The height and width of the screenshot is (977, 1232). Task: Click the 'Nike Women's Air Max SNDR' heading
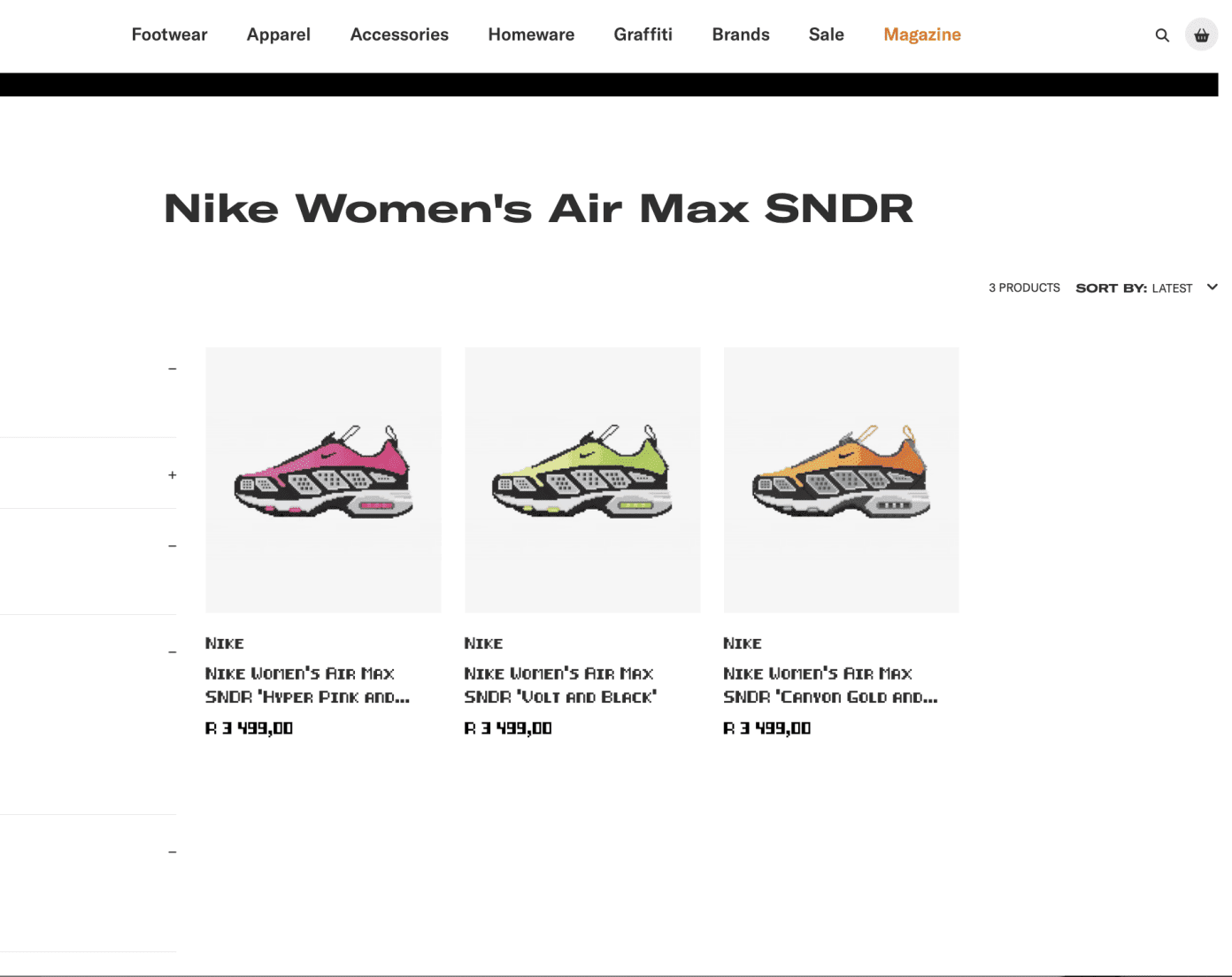[x=538, y=209]
